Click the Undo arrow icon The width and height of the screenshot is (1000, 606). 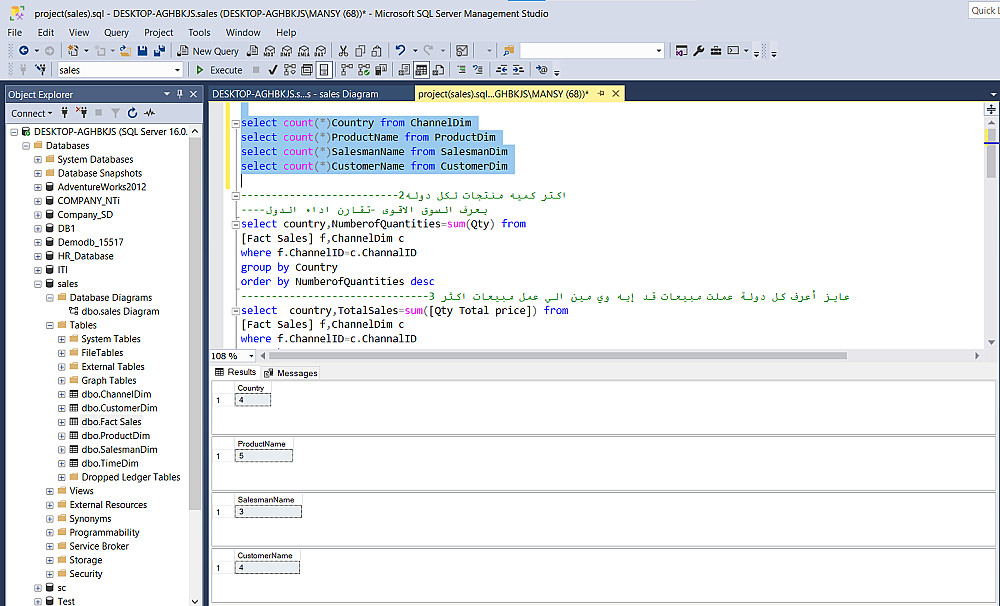coord(400,50)
